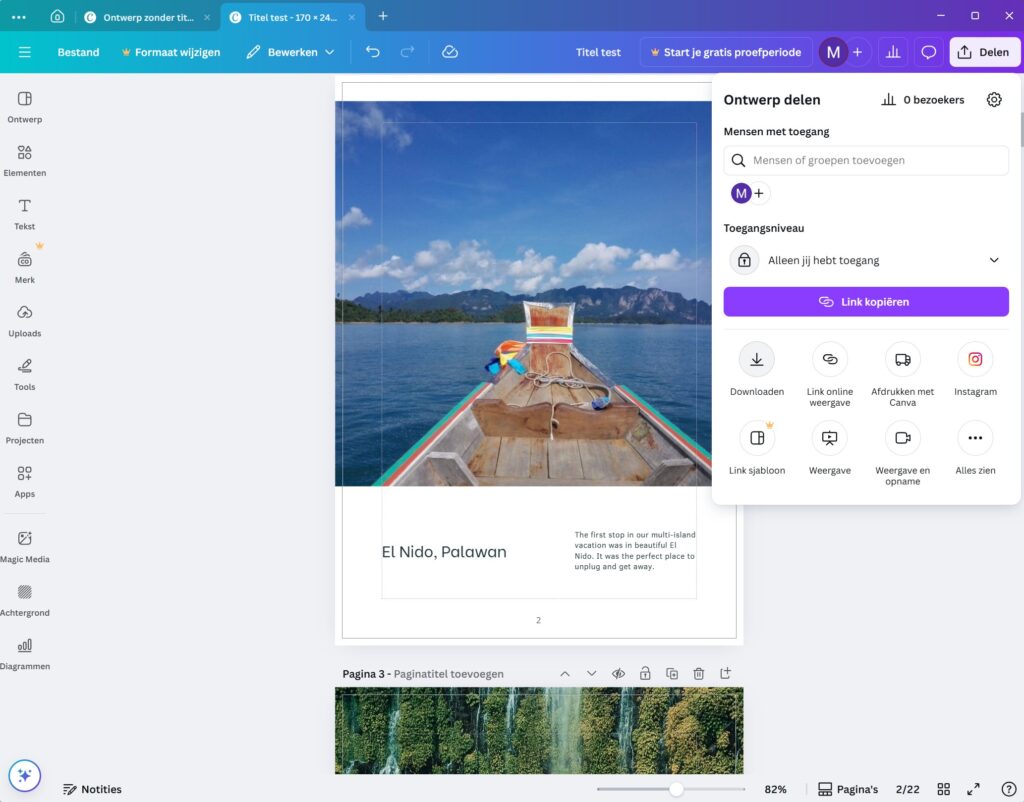1024x802 pixels.
Task: Move page 3 down with chevron
Action: (591, 674)
